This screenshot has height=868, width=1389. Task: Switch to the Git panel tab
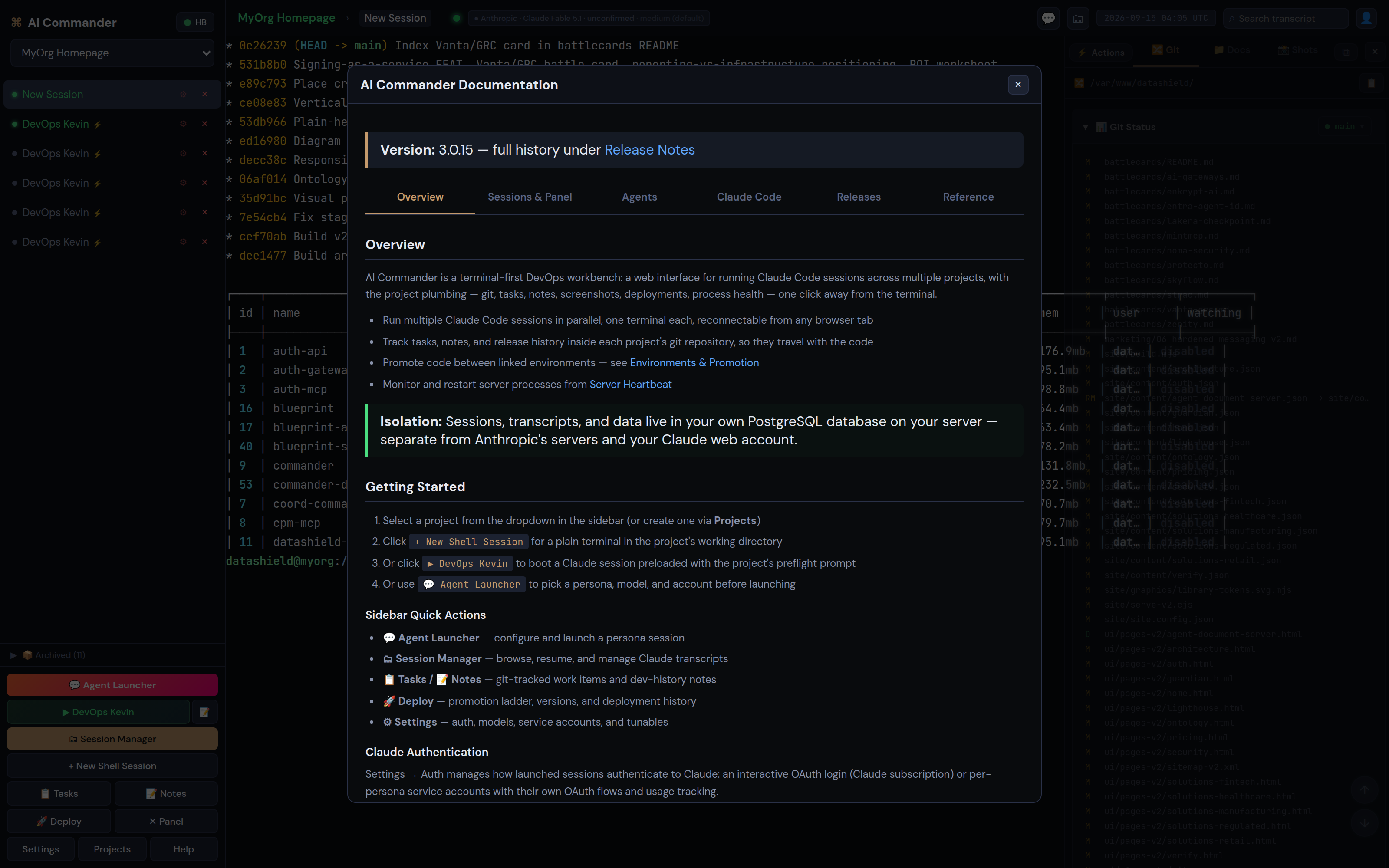click(x=1166, y=50)
